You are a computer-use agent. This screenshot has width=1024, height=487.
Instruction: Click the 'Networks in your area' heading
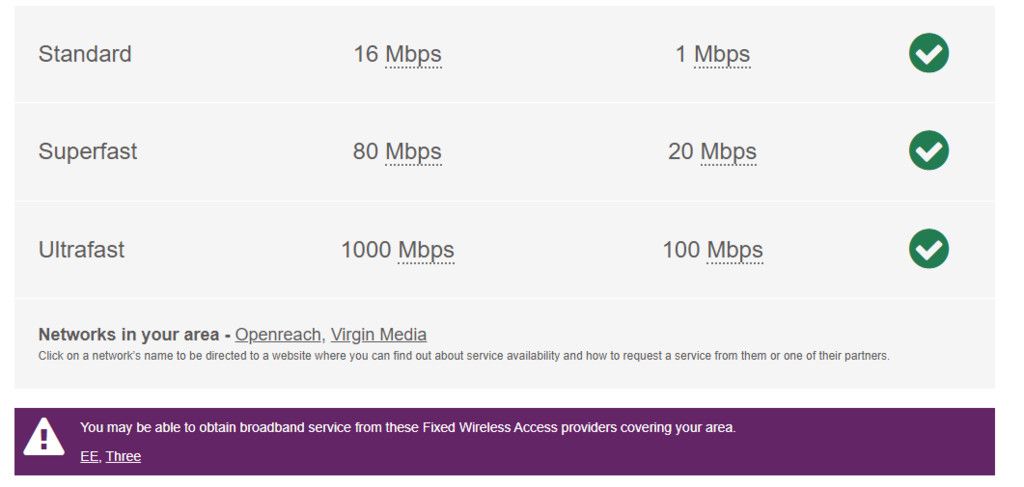[130, 335]
